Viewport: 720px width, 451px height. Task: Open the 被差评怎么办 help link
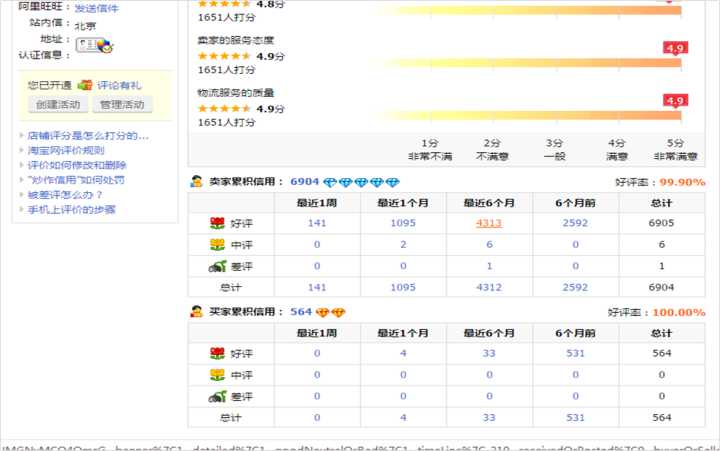(x=65, y=195)
